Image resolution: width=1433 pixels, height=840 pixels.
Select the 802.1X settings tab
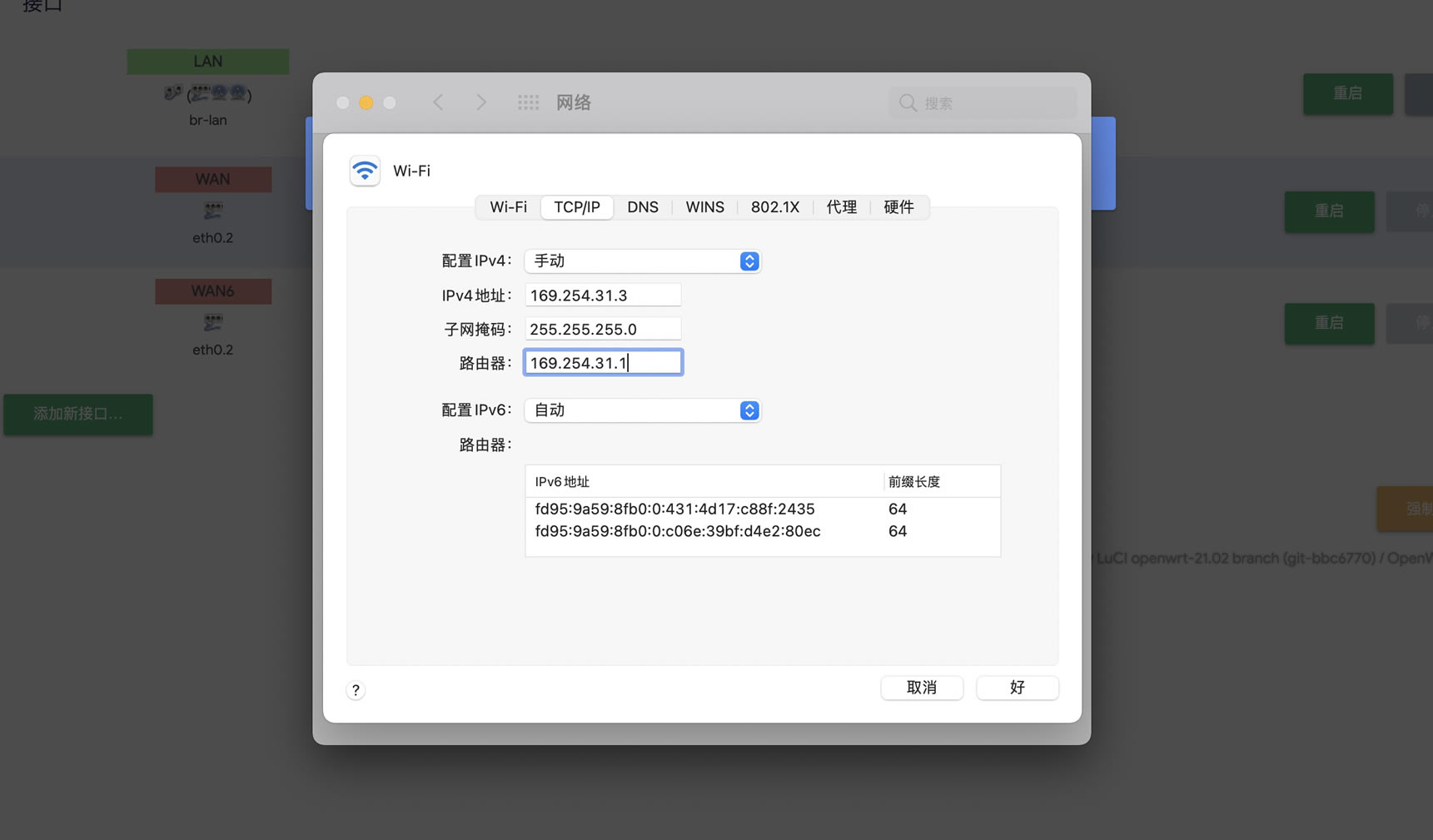pyautogui.click(x=774, y=207)
